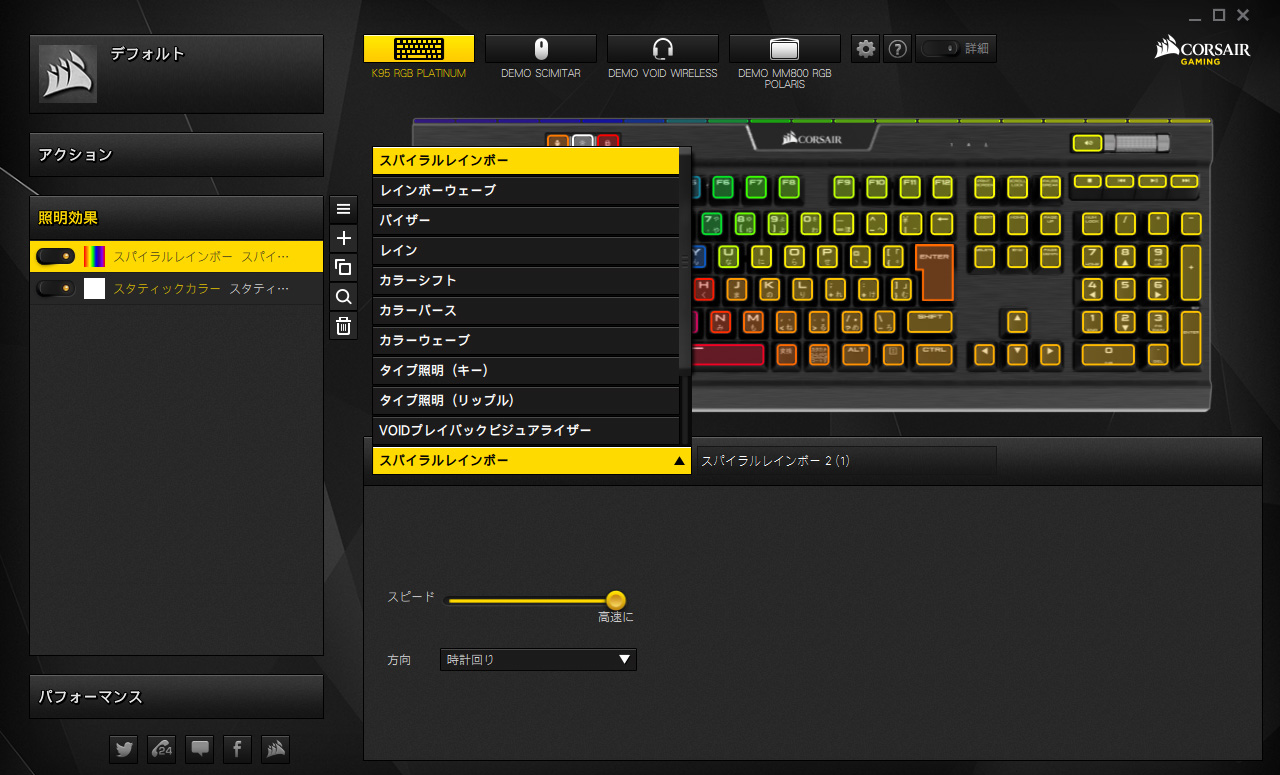
Task: Expand the パフォーマンス section
Action: tap(177, 697)
